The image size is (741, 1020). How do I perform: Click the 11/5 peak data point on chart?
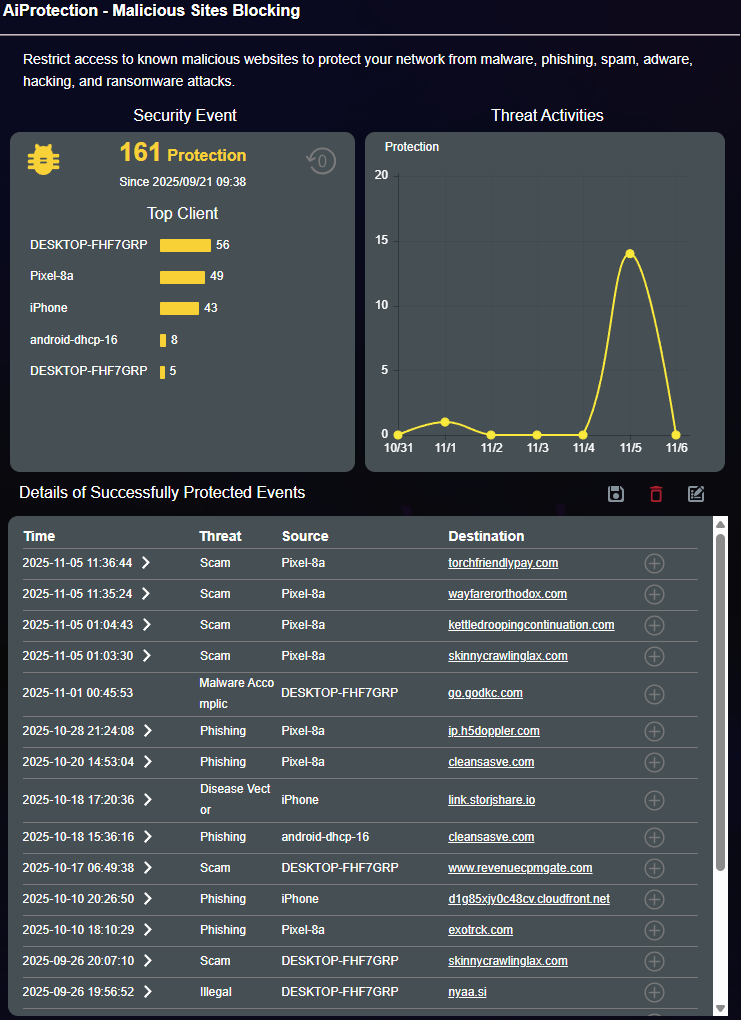point(630,253)
